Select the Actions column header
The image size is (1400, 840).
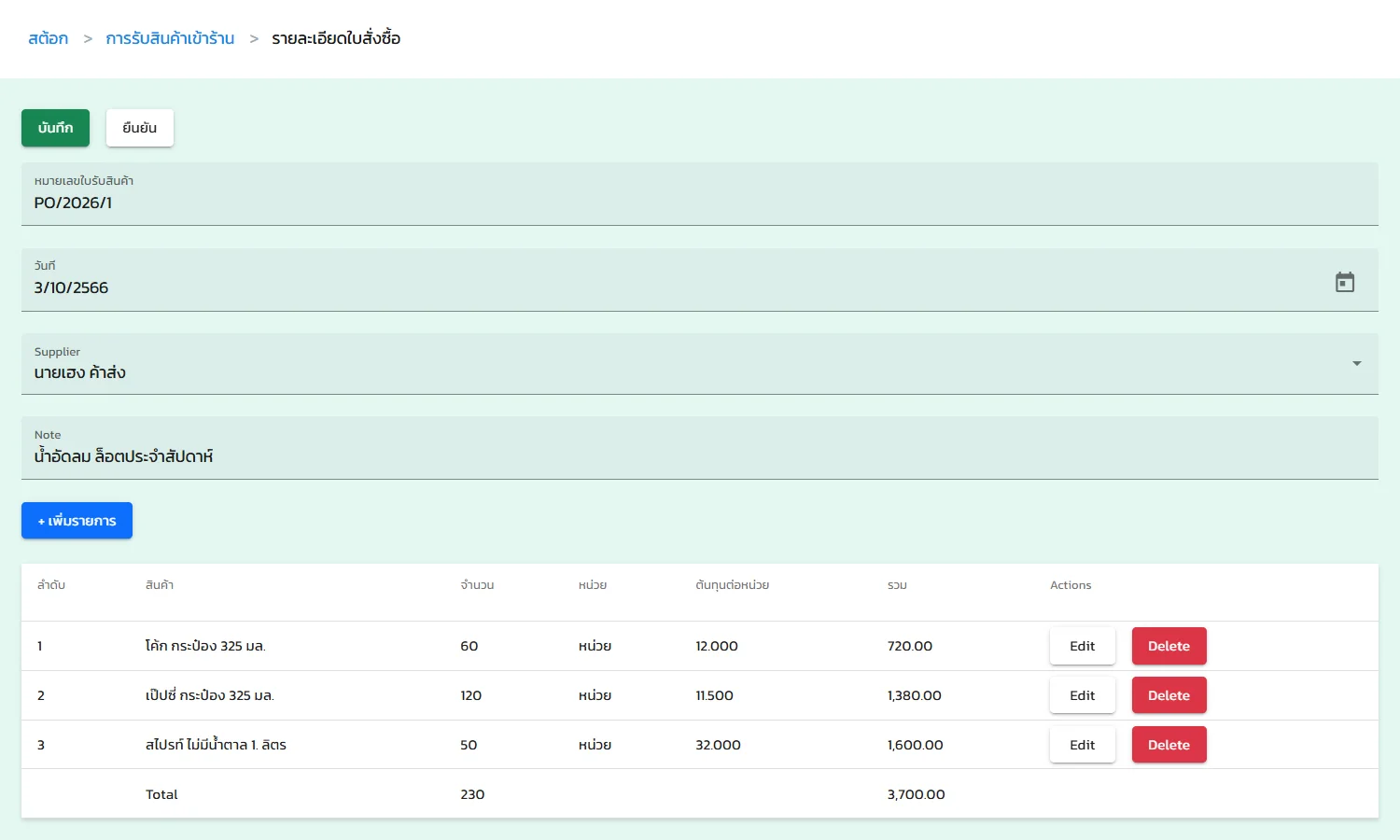point(1070,584)
